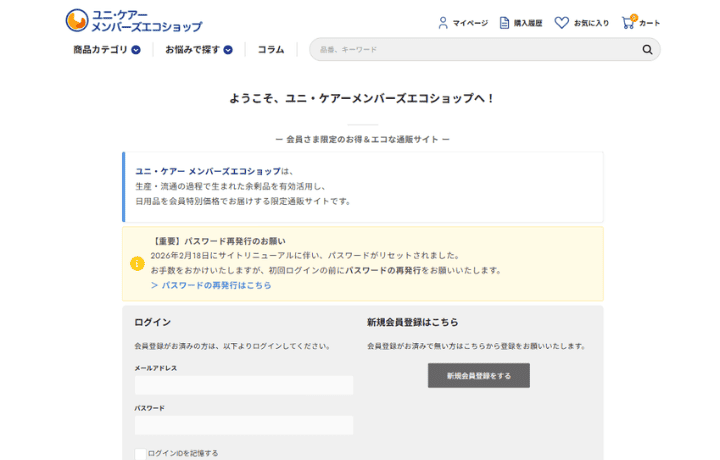This screenshot has height=460, width=720.
Task: Expand the 商品カテゴリ dropdown
Action: [x=106, y=49]
